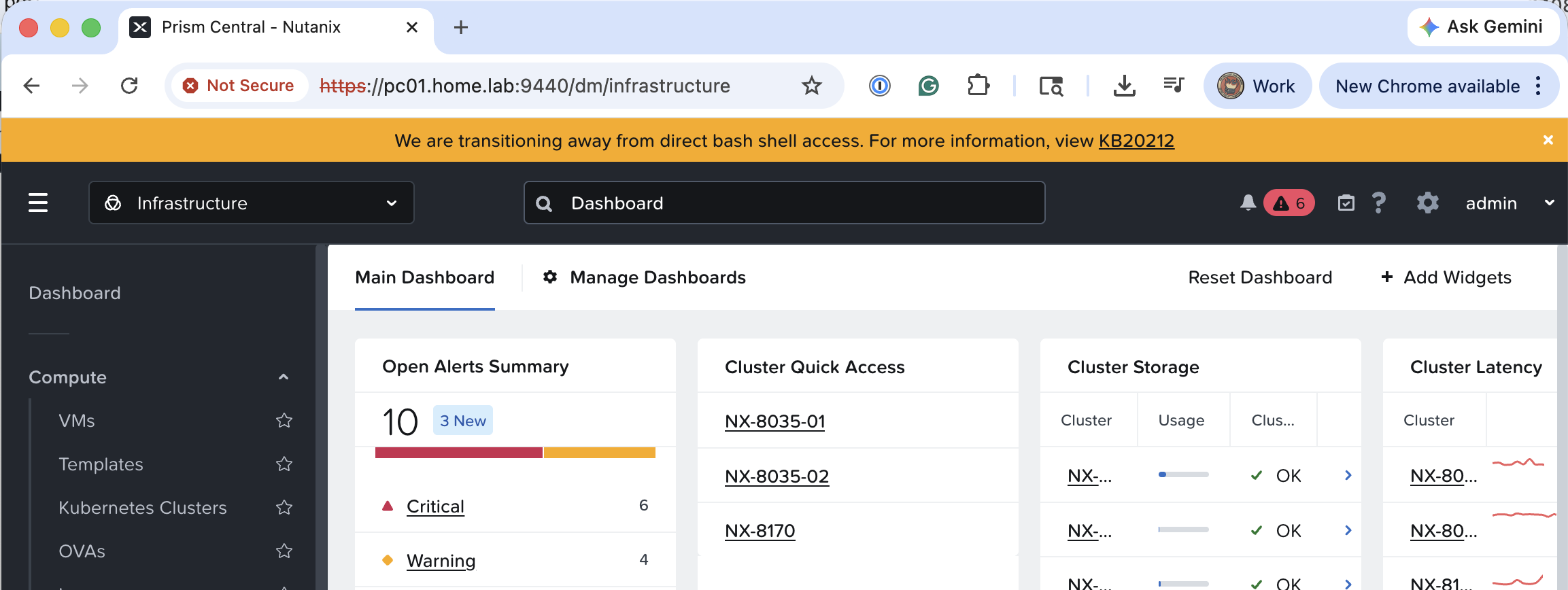This screenshot has width=1568, height=590.
Task: Collapse the Compute section in sidebar
Action: tap(284, 377)
